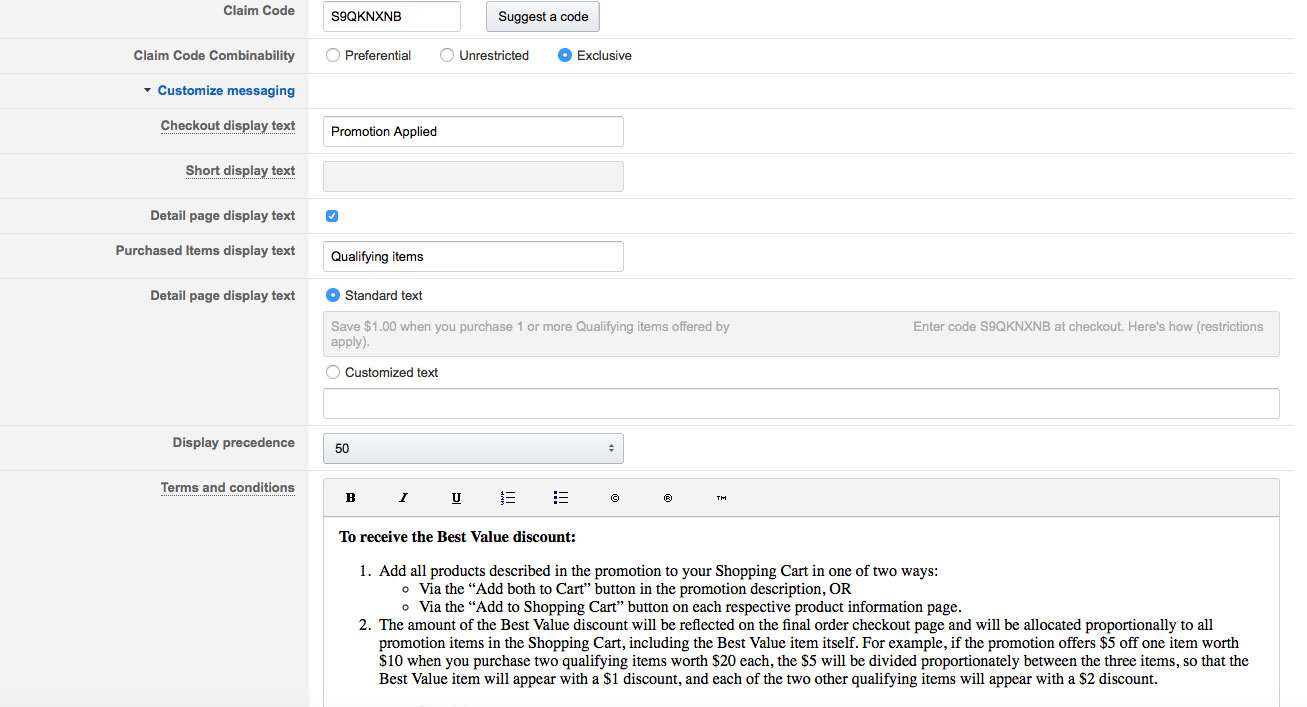The width and height of the screenshot is (1307, 707).
Task: Insert the copyright symbol
Action: (x=615, y=498)
